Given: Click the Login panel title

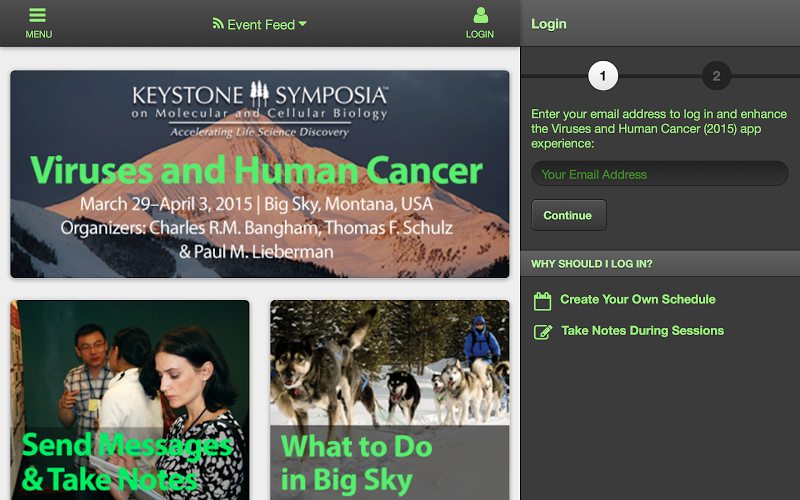Looking at the screenshot, I should pos(548,24).
